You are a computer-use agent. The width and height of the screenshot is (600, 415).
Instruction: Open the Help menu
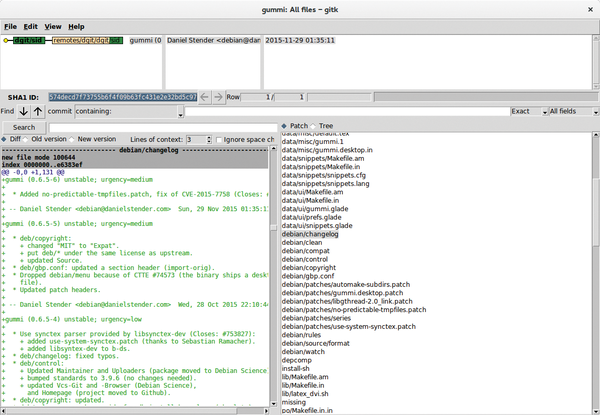click(76, 26)
